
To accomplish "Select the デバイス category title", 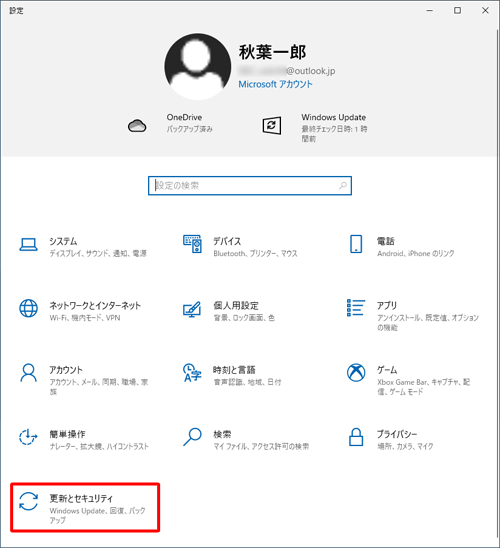I will [227, 241].
